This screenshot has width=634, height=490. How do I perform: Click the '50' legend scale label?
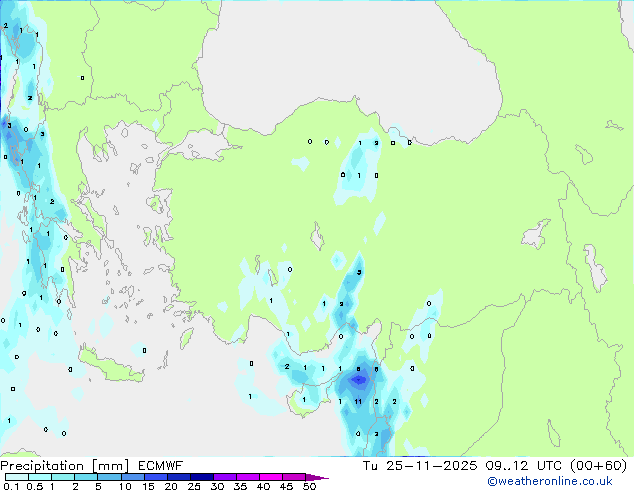pyautogui.click(x=309, y=486)
